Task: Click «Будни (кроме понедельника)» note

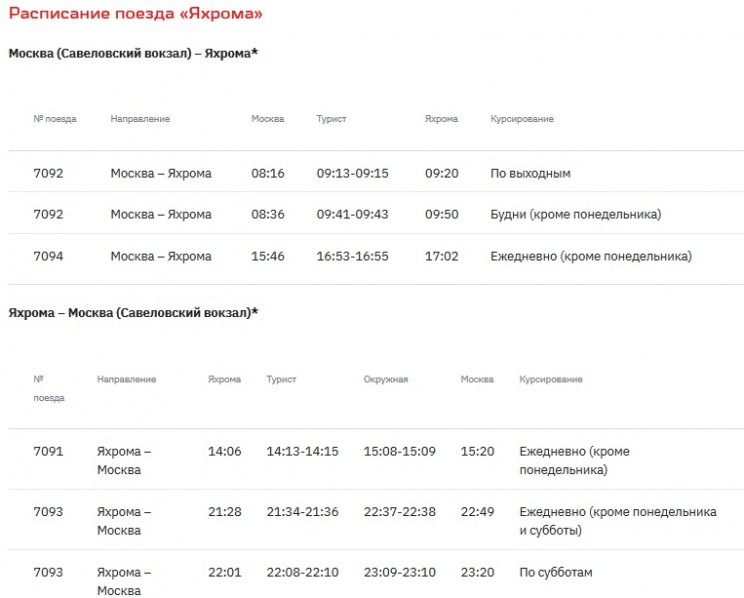Action: (576, 215)
